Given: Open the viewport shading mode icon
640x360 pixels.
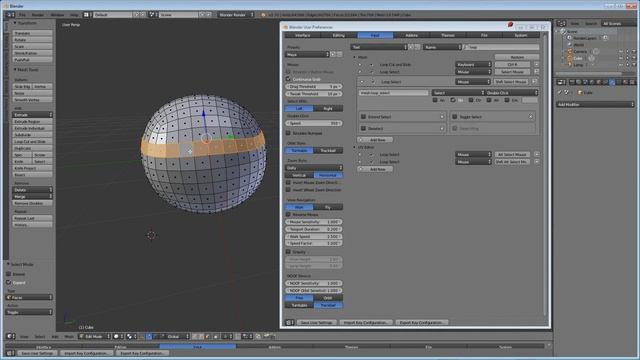Looking at the screenshot, I should click(117, 336).
